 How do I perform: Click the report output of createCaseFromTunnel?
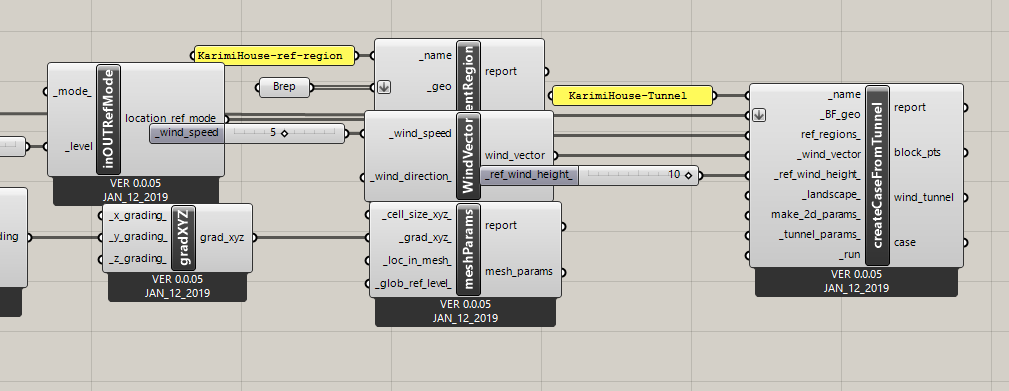point(910,107)
